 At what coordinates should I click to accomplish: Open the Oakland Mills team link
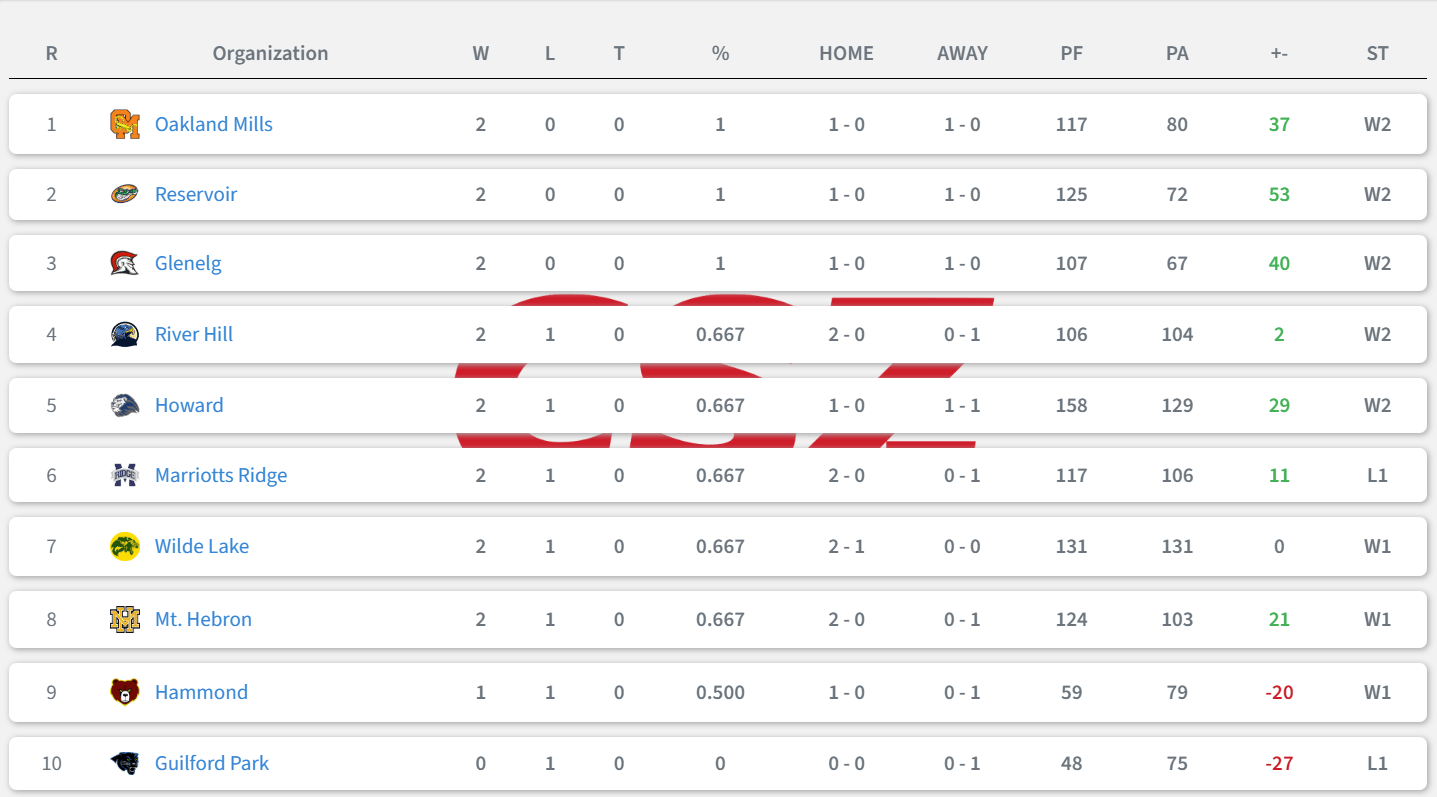[214, 124]
